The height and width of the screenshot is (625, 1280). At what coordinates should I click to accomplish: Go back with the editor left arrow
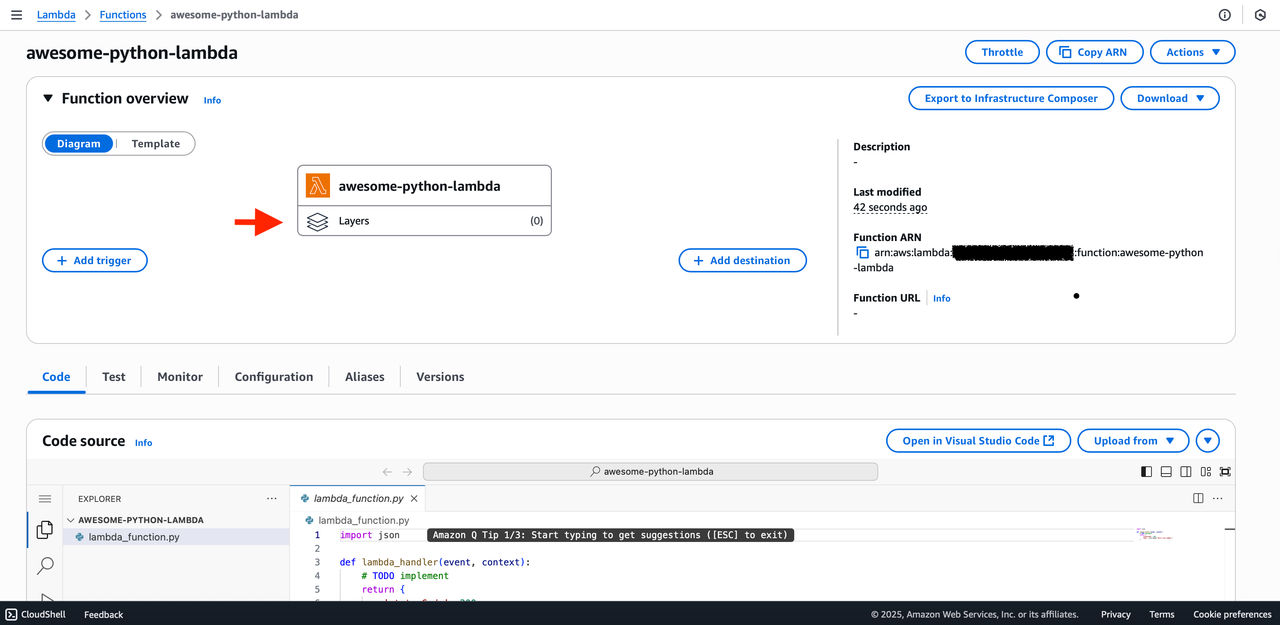click(388, 472)
